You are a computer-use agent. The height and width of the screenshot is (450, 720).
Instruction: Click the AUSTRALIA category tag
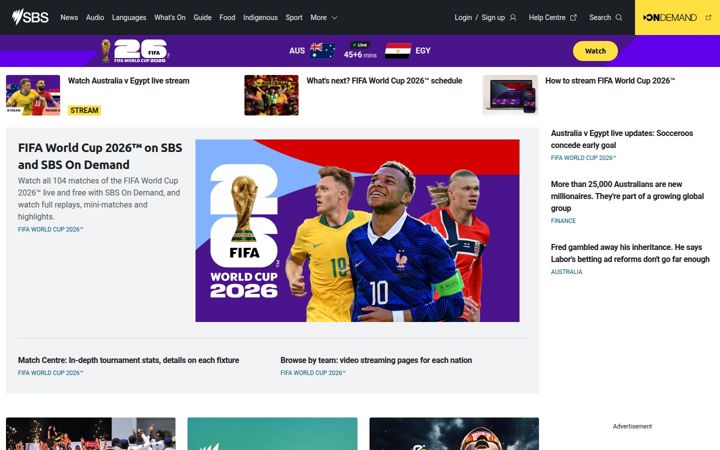[567, 272]
